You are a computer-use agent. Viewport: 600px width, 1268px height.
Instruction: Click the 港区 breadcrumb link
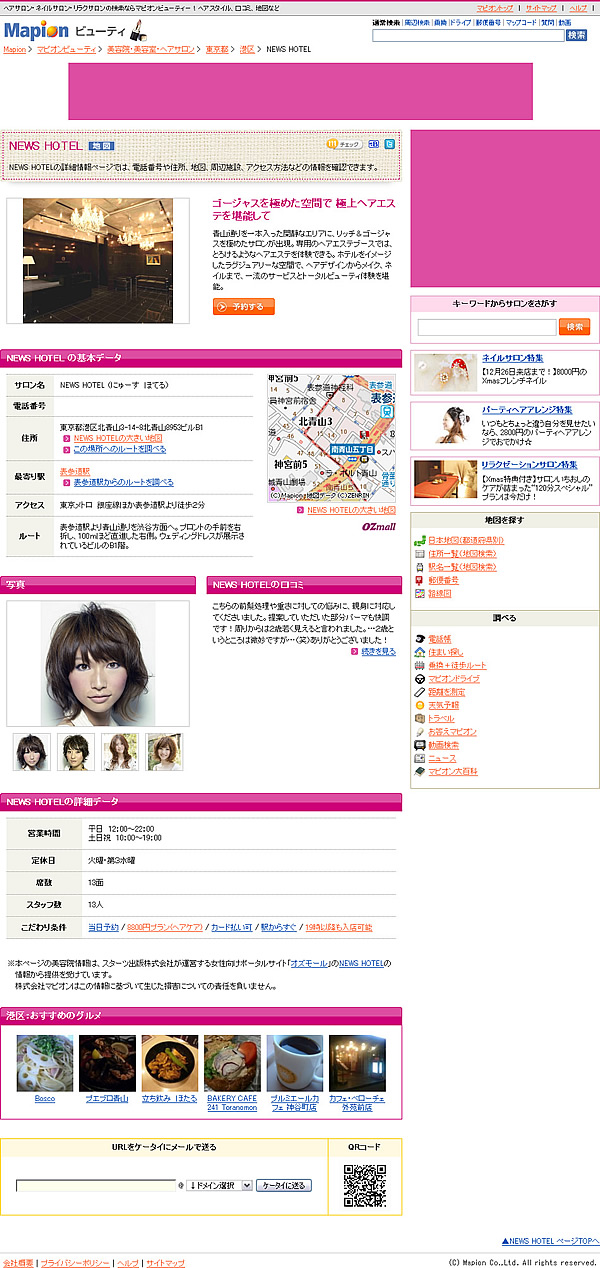[x=247, y=49]
